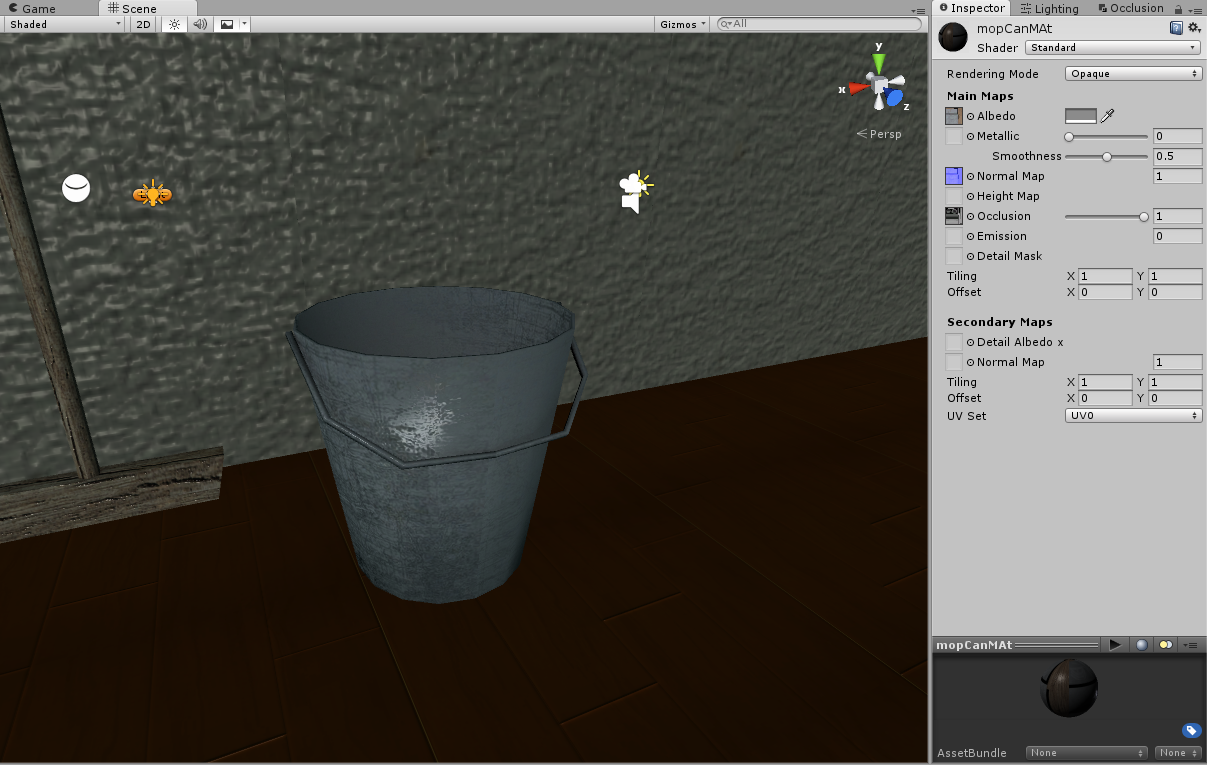Click the blue Z axis cone on gizmo
The width and height of the screenshot is (1207, 765).
(x=894, y=98)
